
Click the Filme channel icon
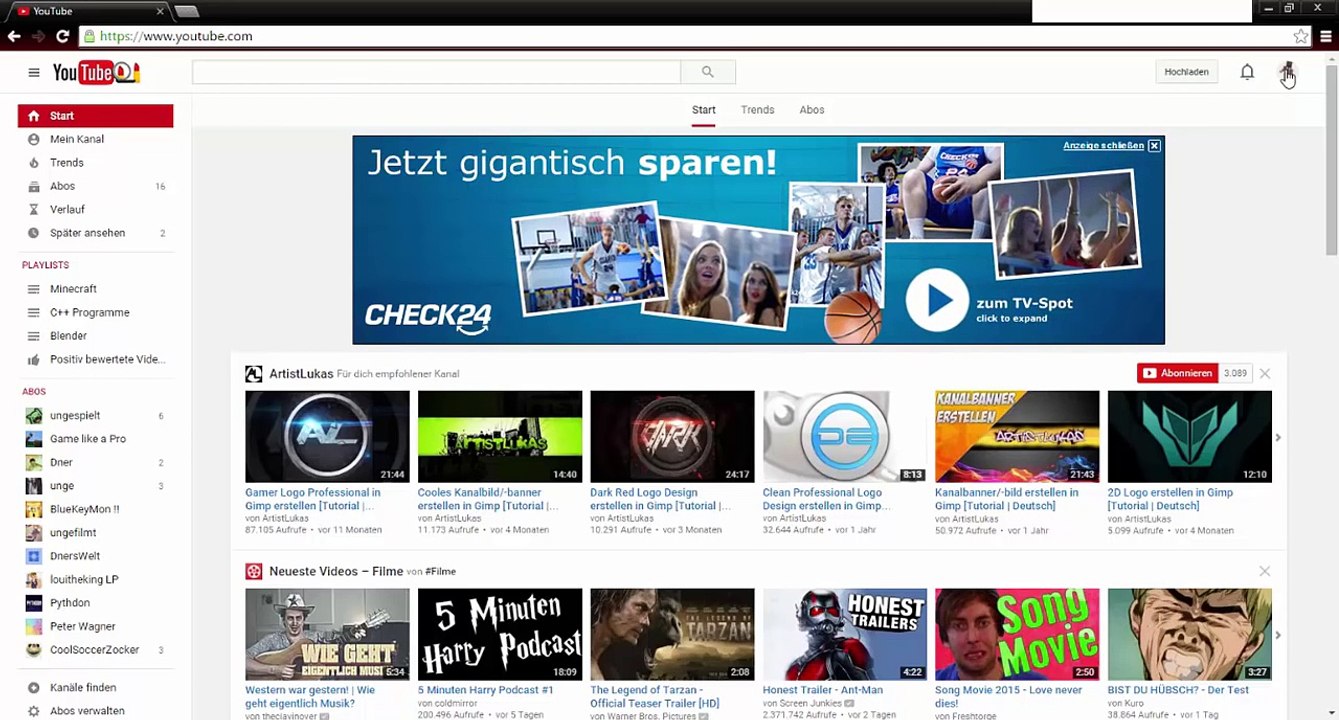(x=254, y=571)
